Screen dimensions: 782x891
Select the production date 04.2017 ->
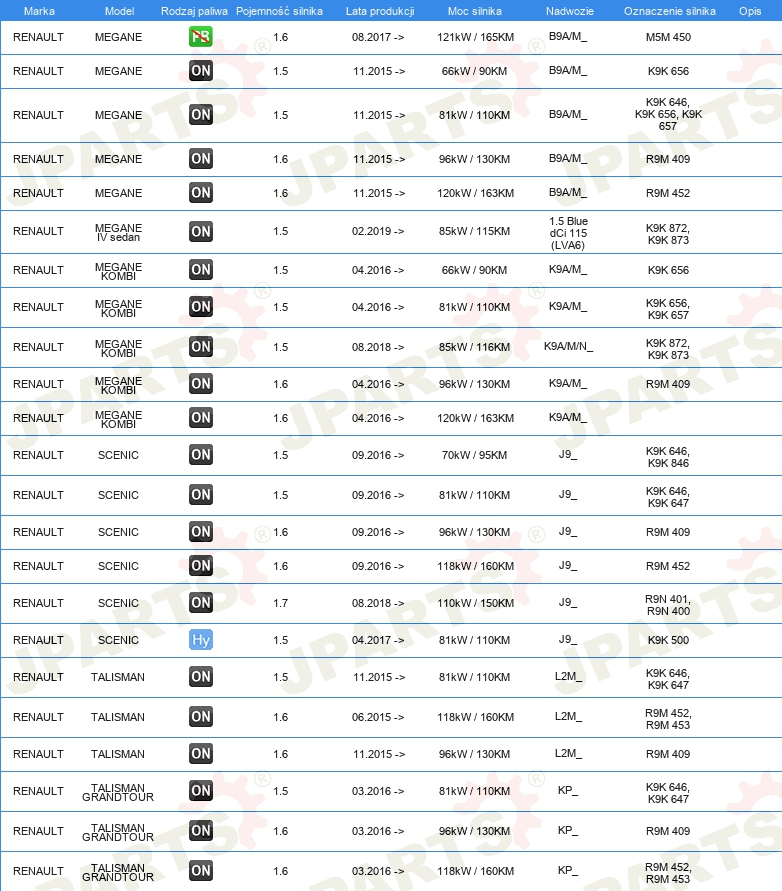point(378,640)
